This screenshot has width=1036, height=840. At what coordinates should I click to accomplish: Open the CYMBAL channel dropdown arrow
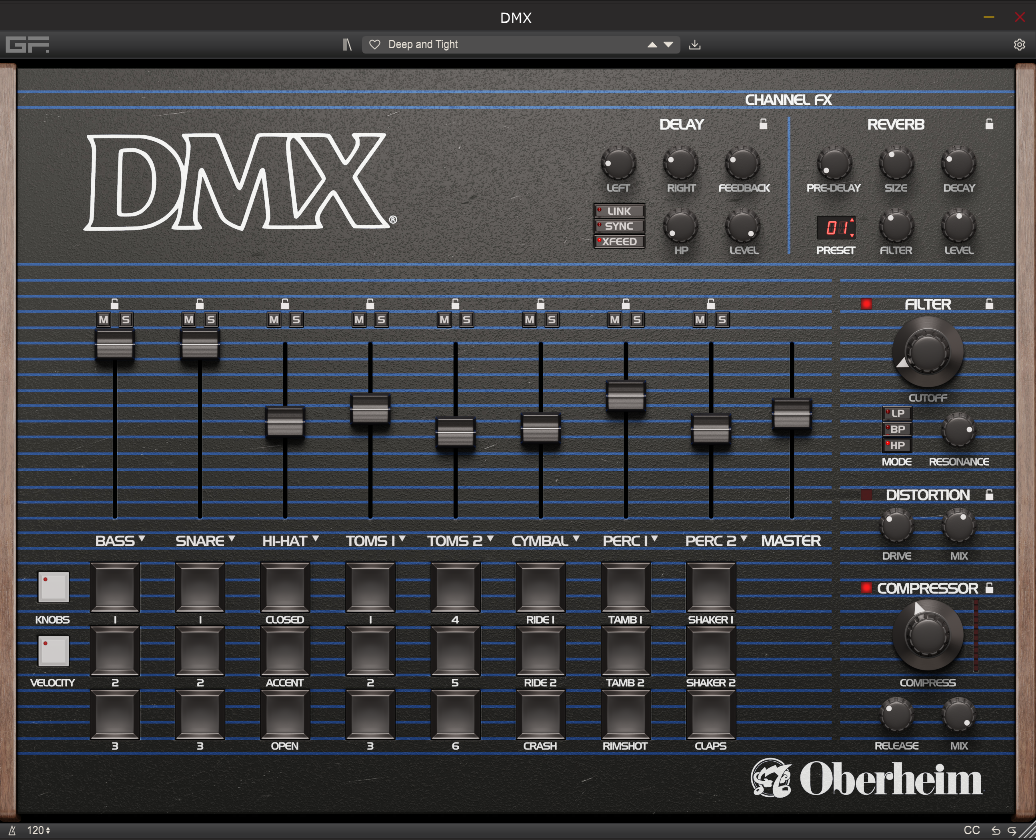point(576,539)
